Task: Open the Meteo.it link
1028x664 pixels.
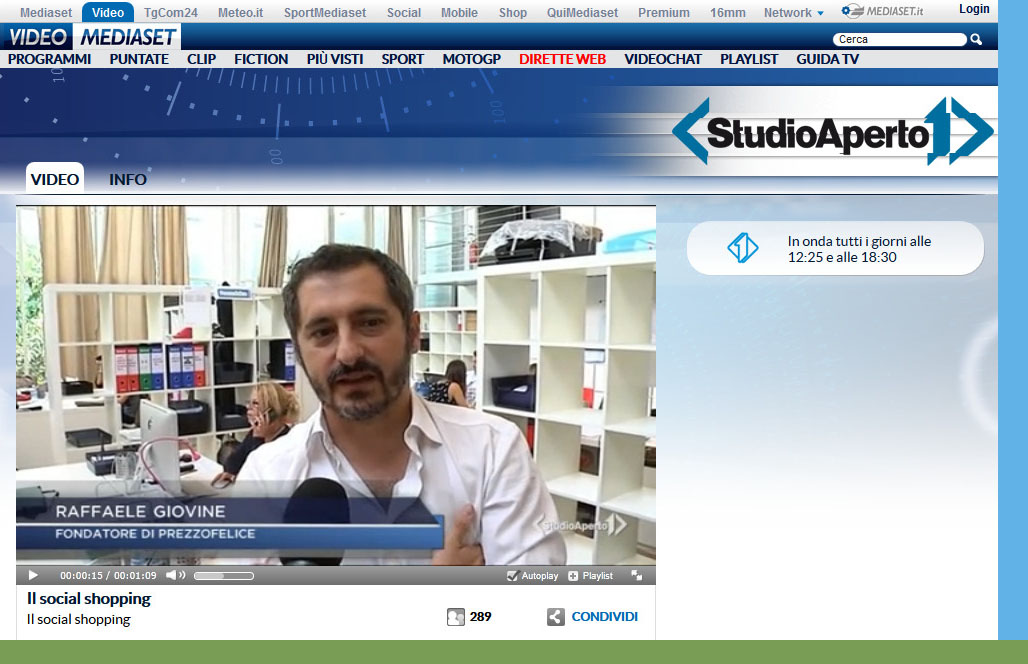Action: click(x=241, y=12)
